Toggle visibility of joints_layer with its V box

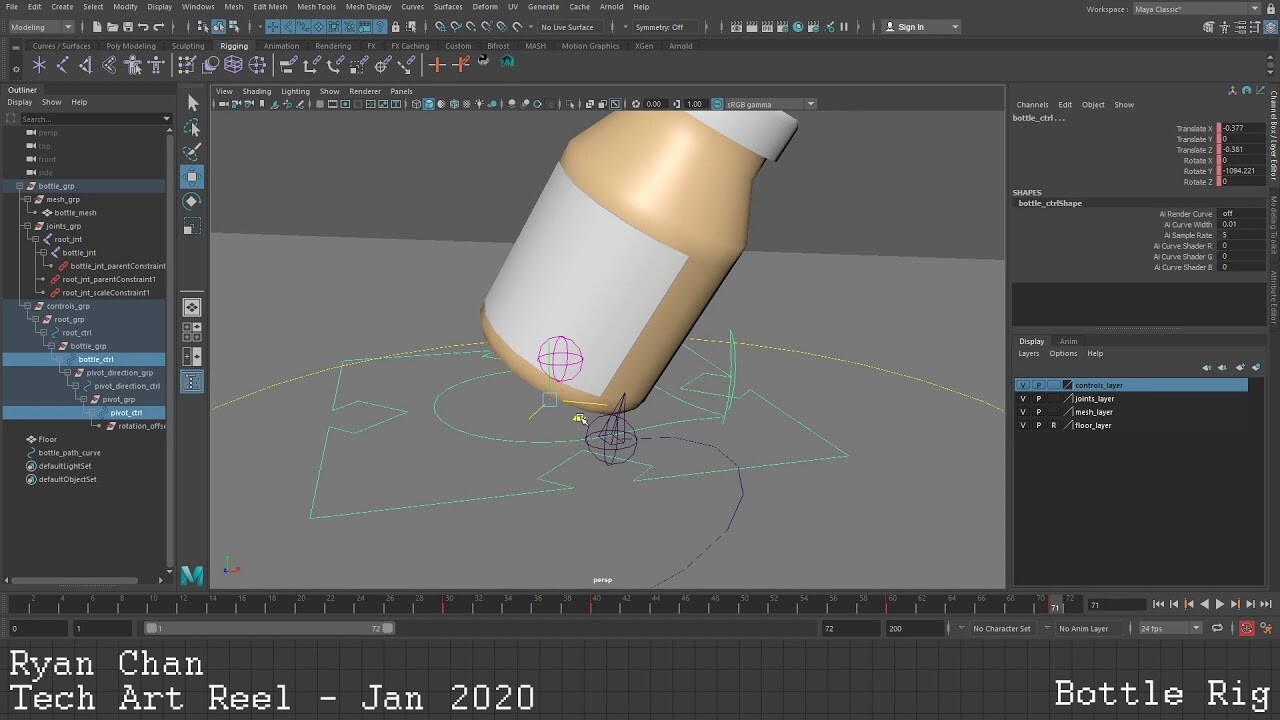[x=1023, y=398]
